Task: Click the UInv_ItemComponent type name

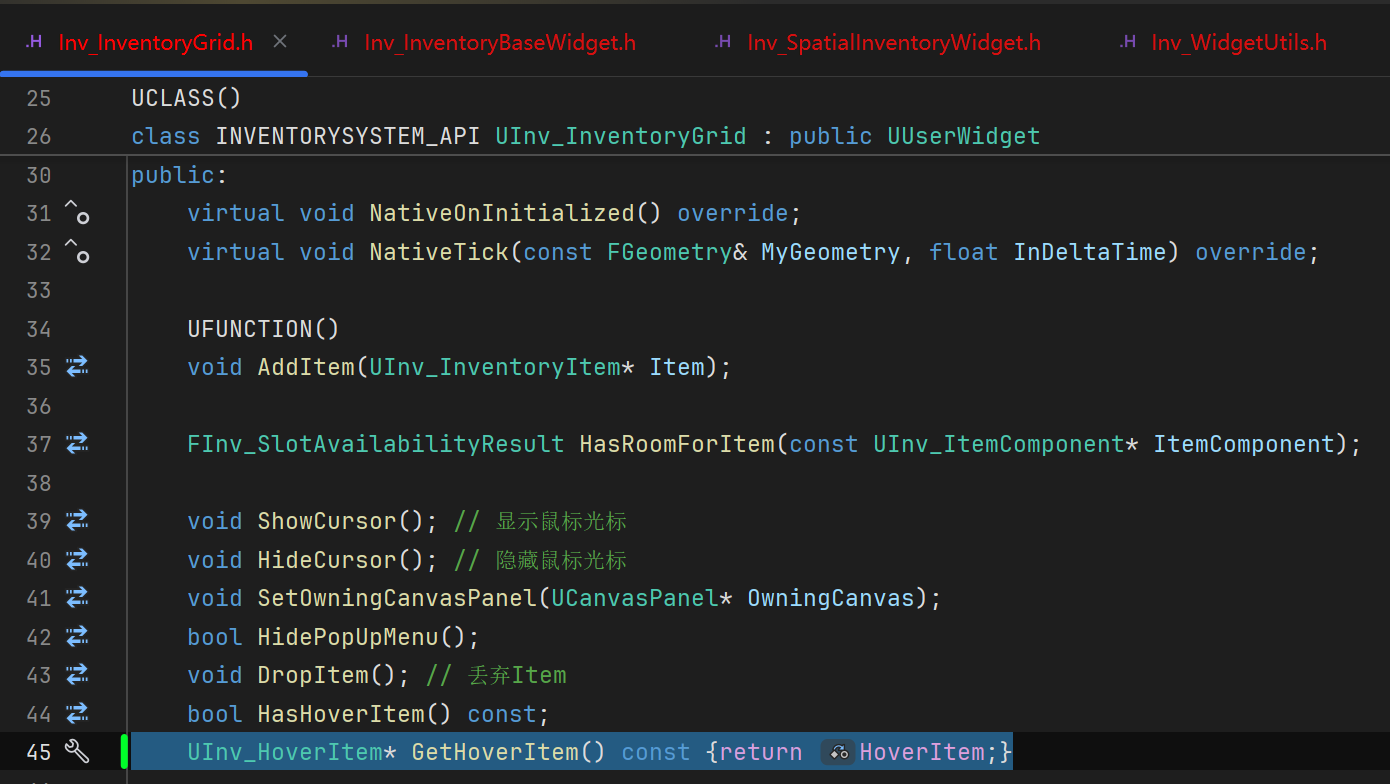Action: tap(999, 444)
